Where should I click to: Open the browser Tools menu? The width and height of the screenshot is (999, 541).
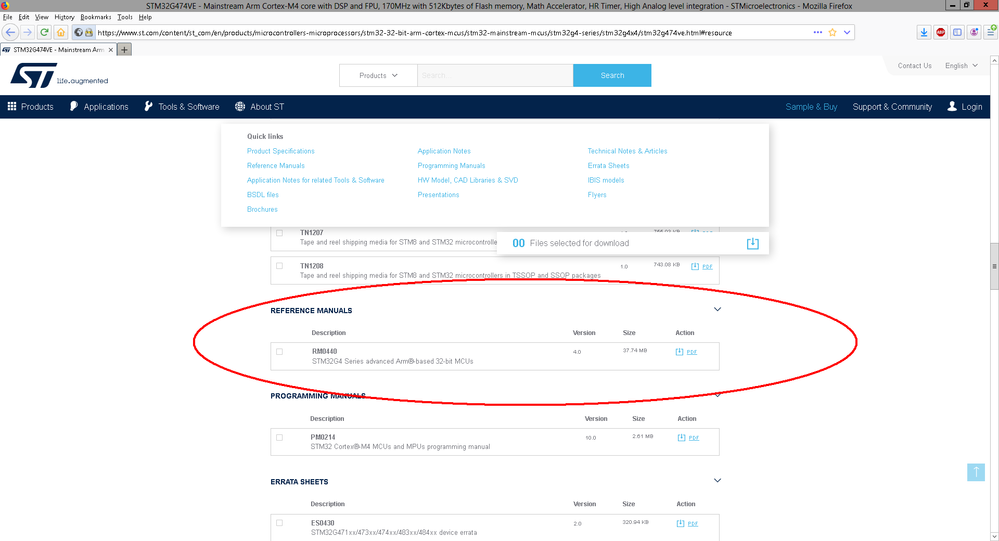tap(125, 17)
